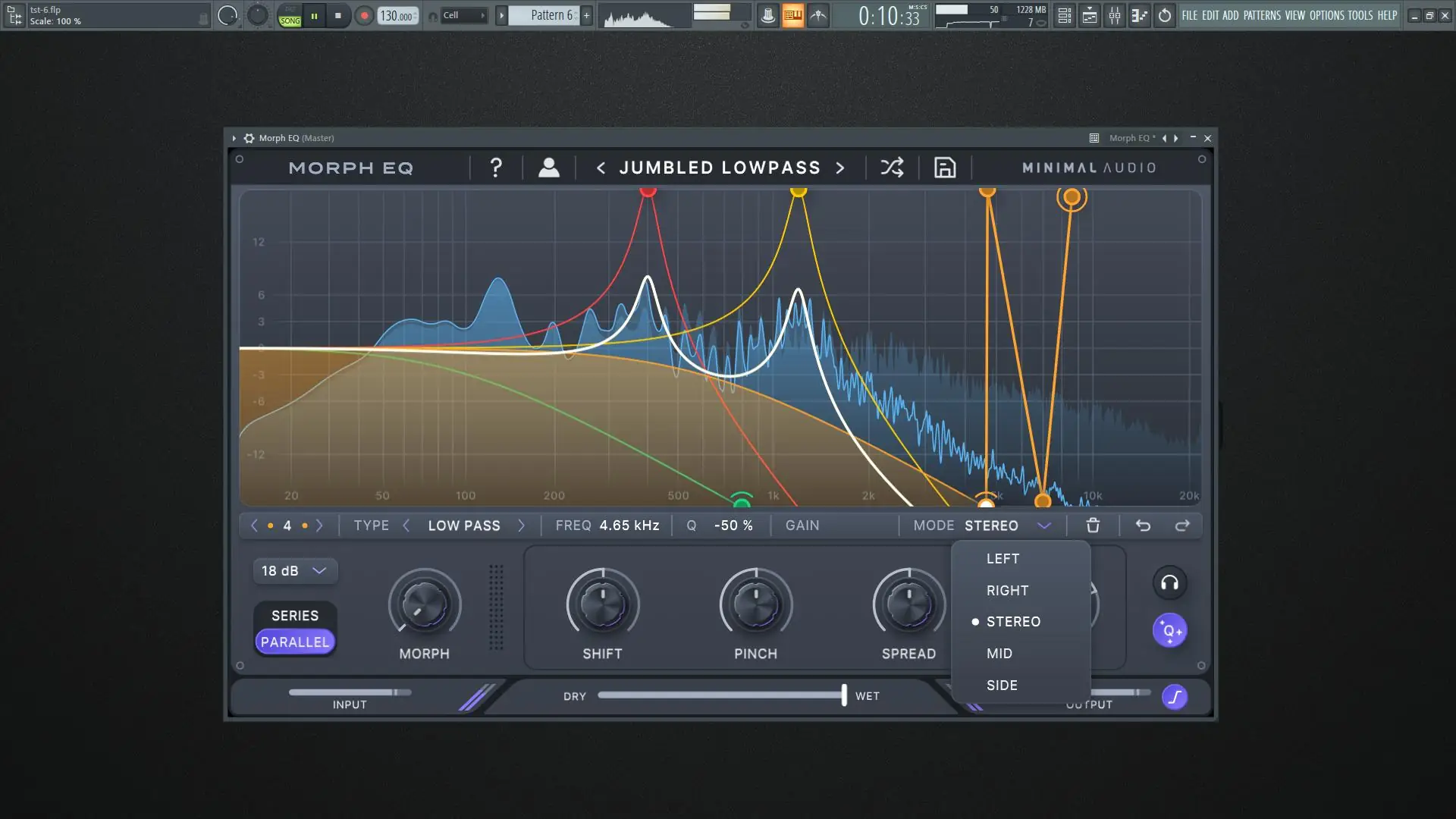Enable SERIES filter routing
1456x819 pixels.
[x=295, y=616]
